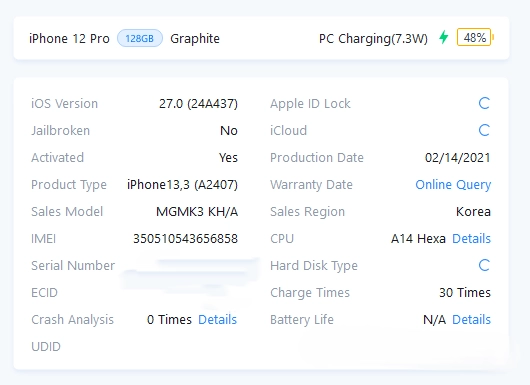Select iOS version value 27.0 (24A437)
This screenshot has height=385, width=530.
(198, 104)
